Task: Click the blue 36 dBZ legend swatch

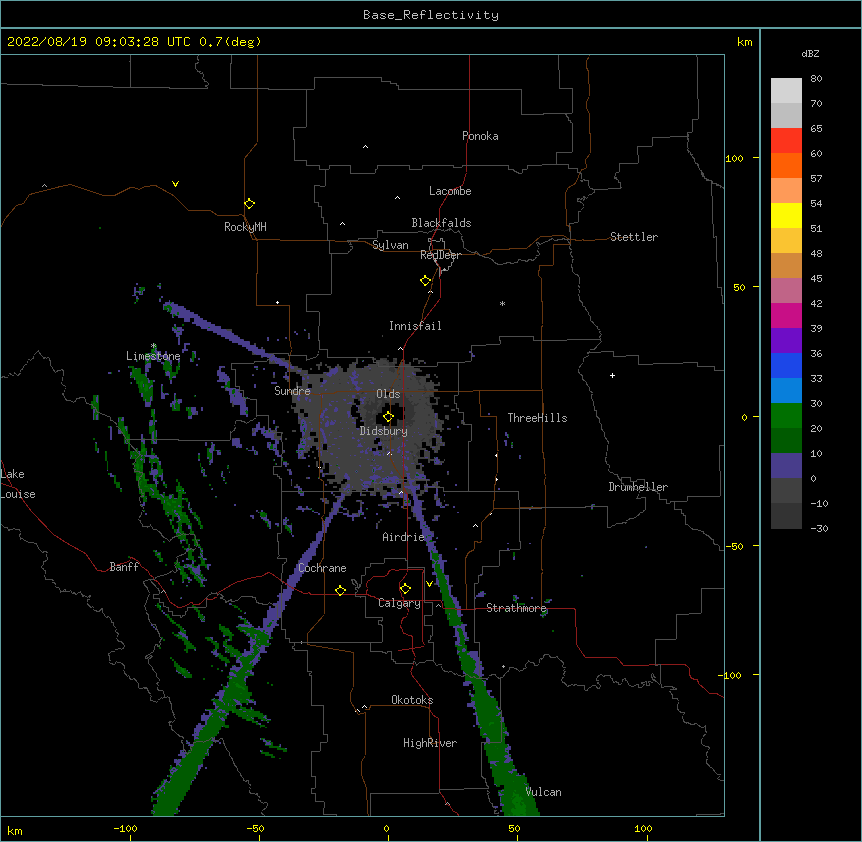Action: (x=786, y=365)
